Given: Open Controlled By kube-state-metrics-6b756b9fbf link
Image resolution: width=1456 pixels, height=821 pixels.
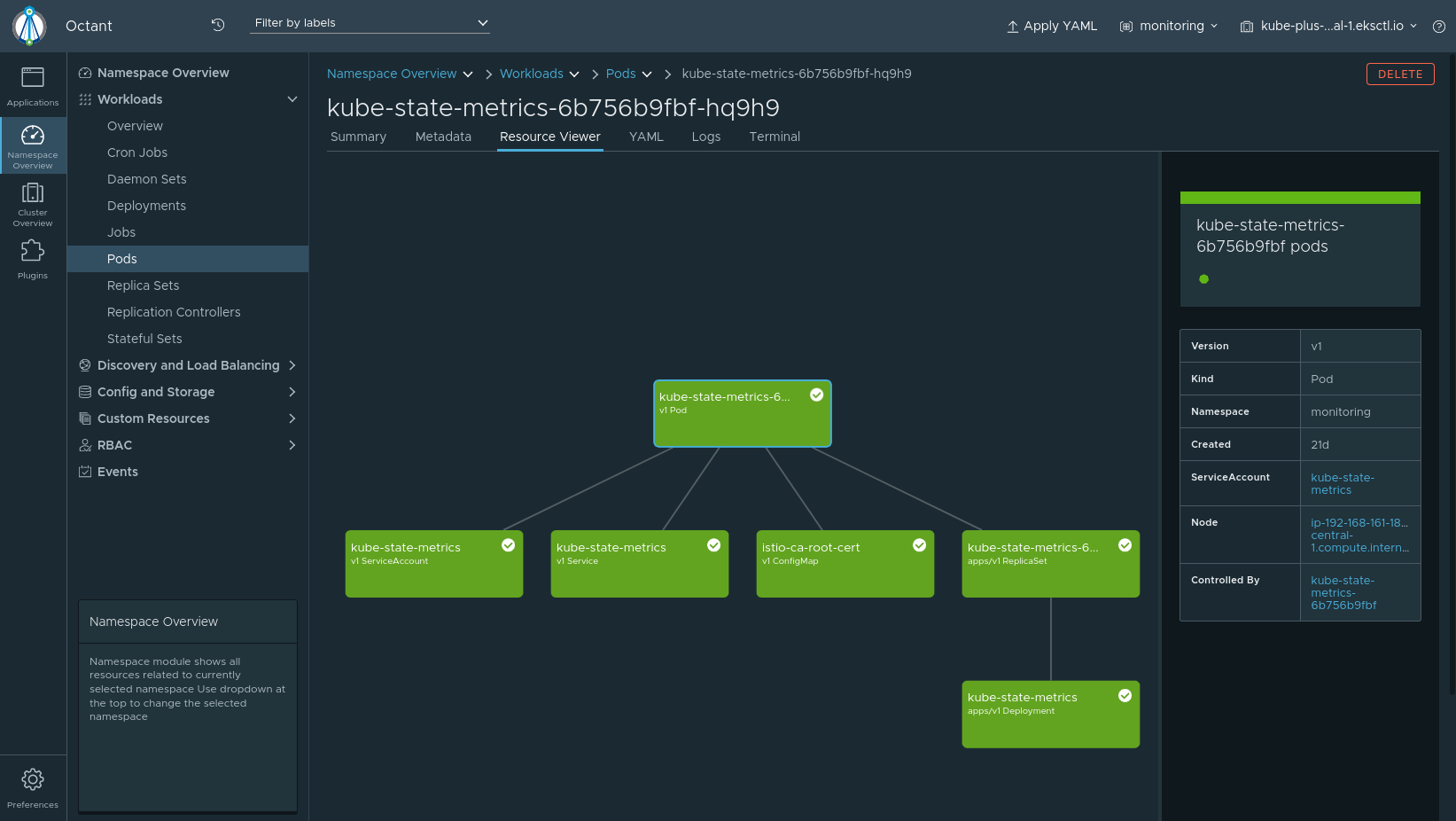Looking at the screenshot, I should click(x=1343, y=592).
